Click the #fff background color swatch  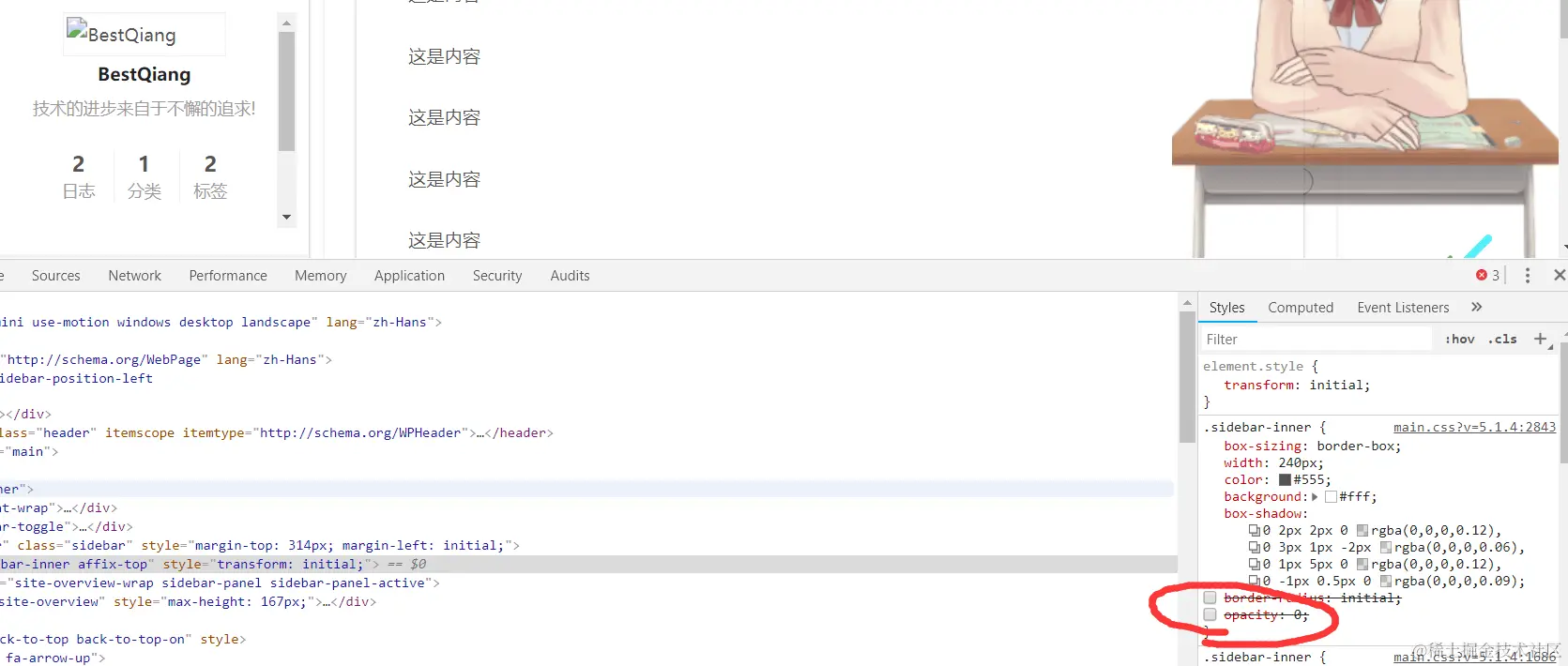1331,496
